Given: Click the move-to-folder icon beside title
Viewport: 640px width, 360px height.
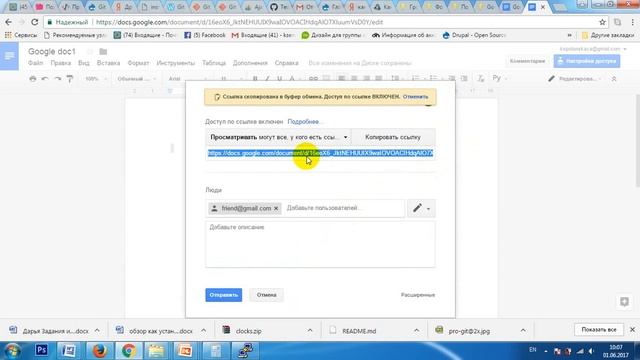Looking at the screenshot, I should click(x=103, y=52).
